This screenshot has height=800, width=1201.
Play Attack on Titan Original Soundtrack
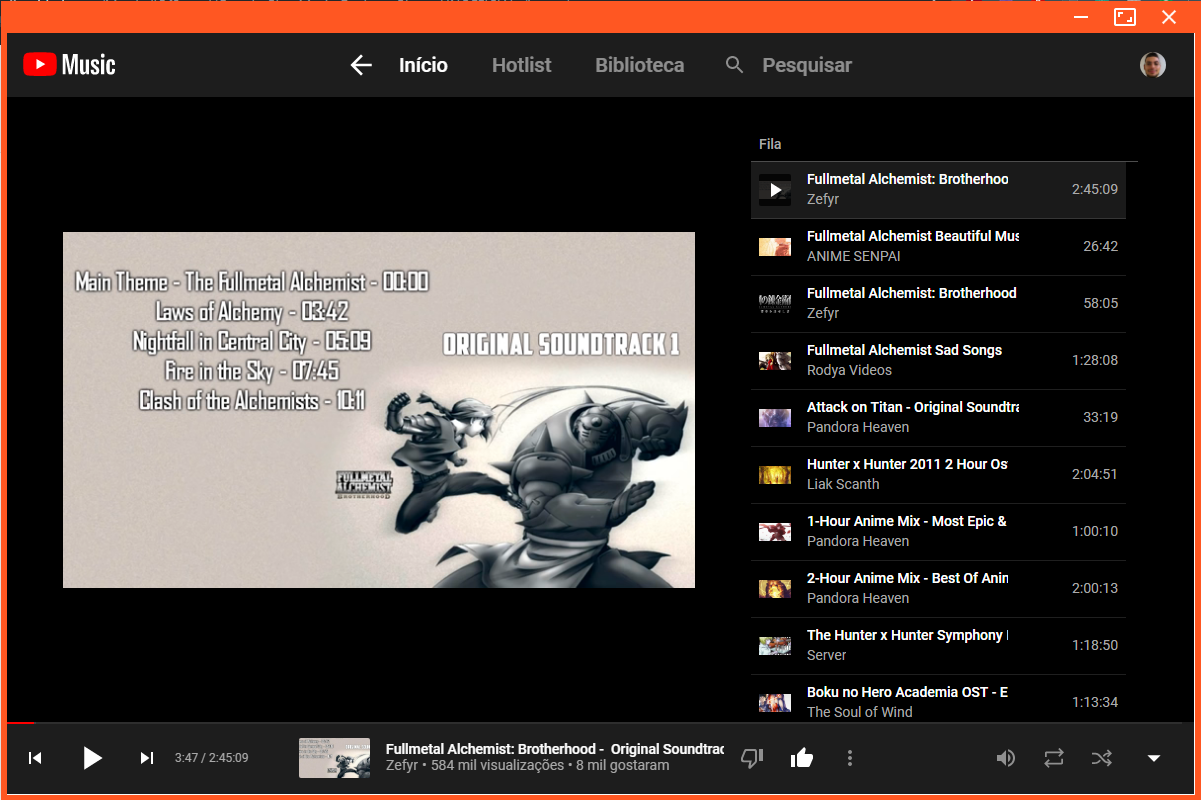pyautogui.click(x=938, y=418)
